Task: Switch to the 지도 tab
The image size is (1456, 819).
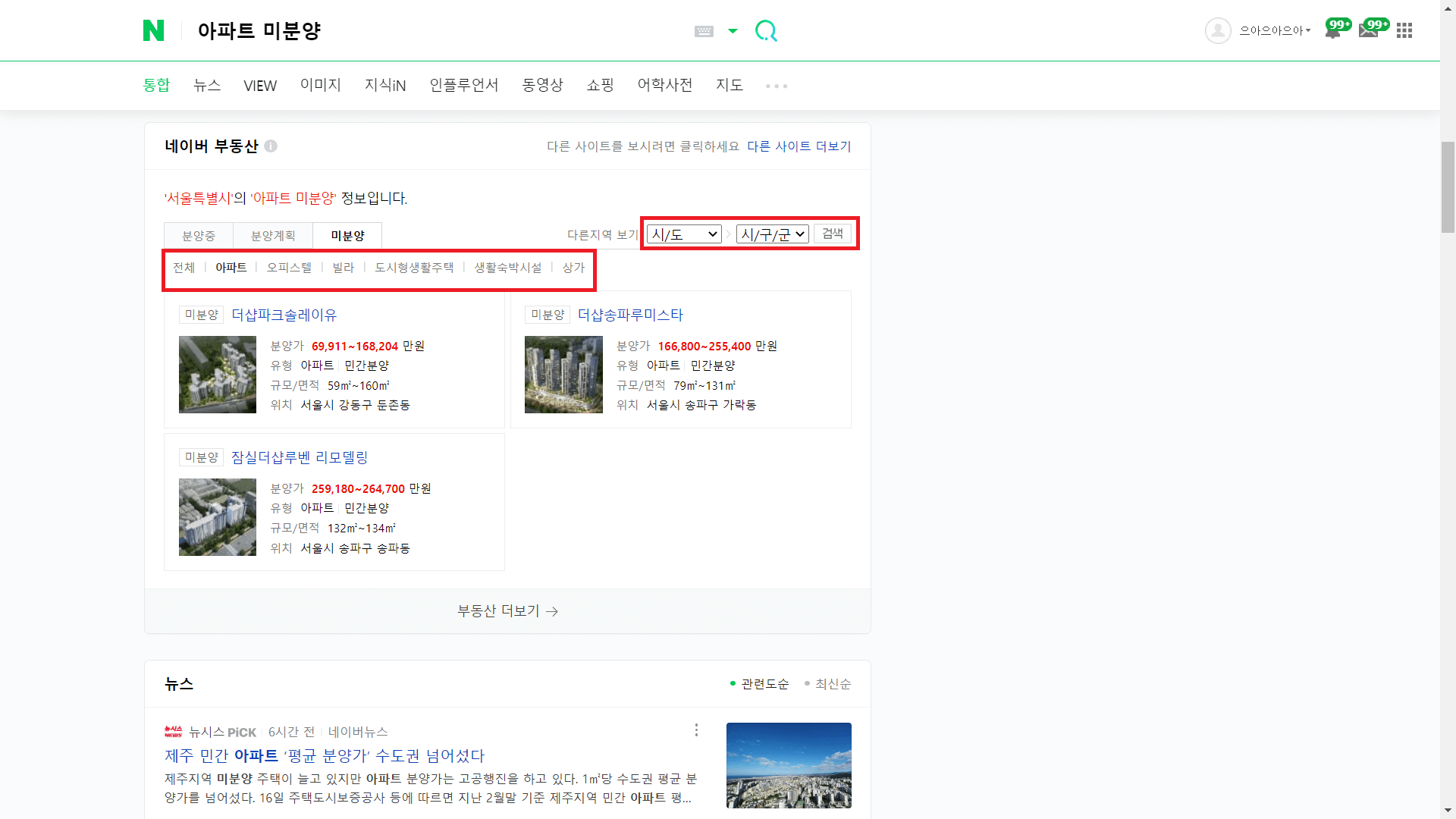Action: (x=730, y=85)
